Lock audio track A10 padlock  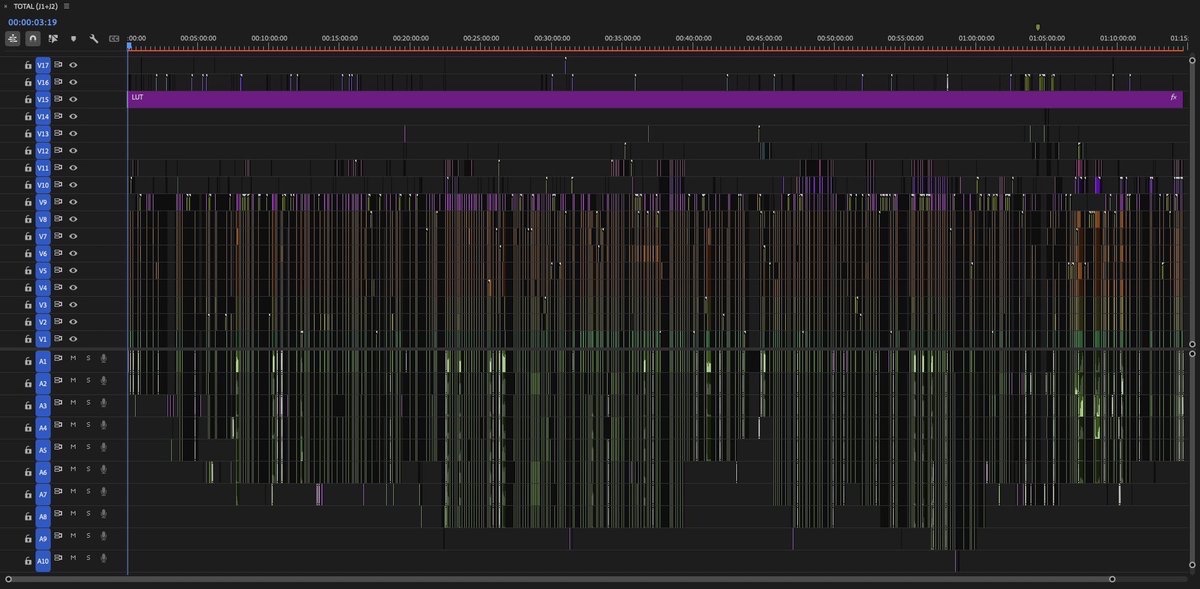tap(28, 561)
